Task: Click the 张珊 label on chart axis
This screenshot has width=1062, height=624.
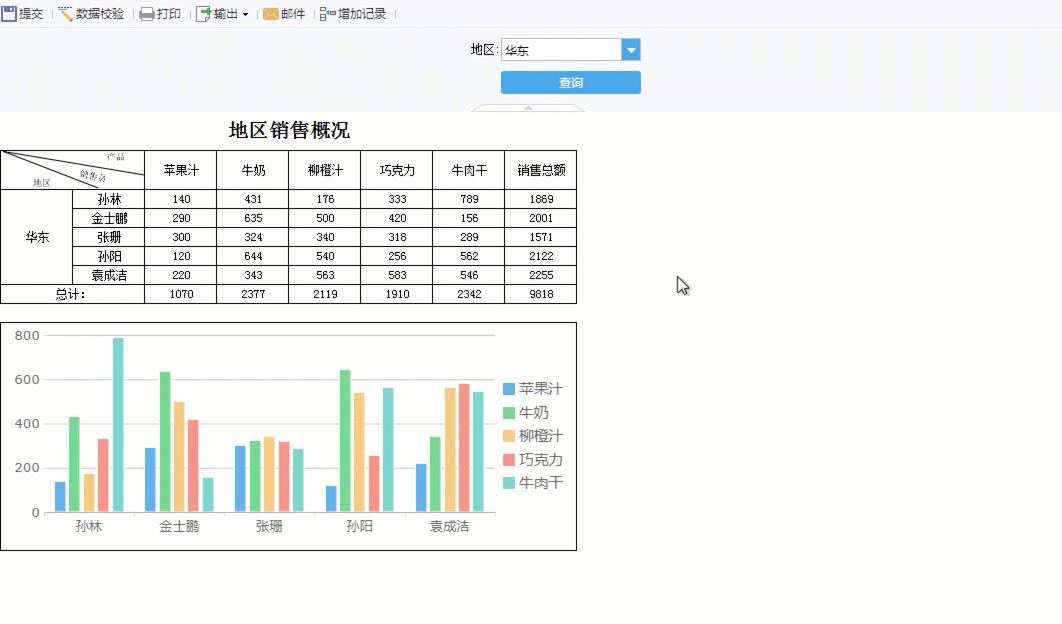Action: pos(269,526)
